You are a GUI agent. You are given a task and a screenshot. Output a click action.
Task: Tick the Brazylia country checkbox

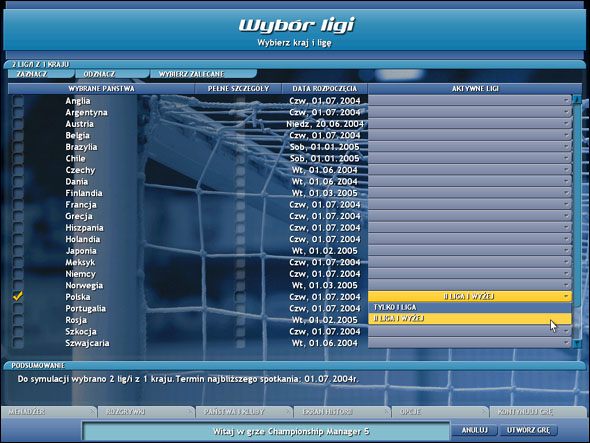(18, 147)
